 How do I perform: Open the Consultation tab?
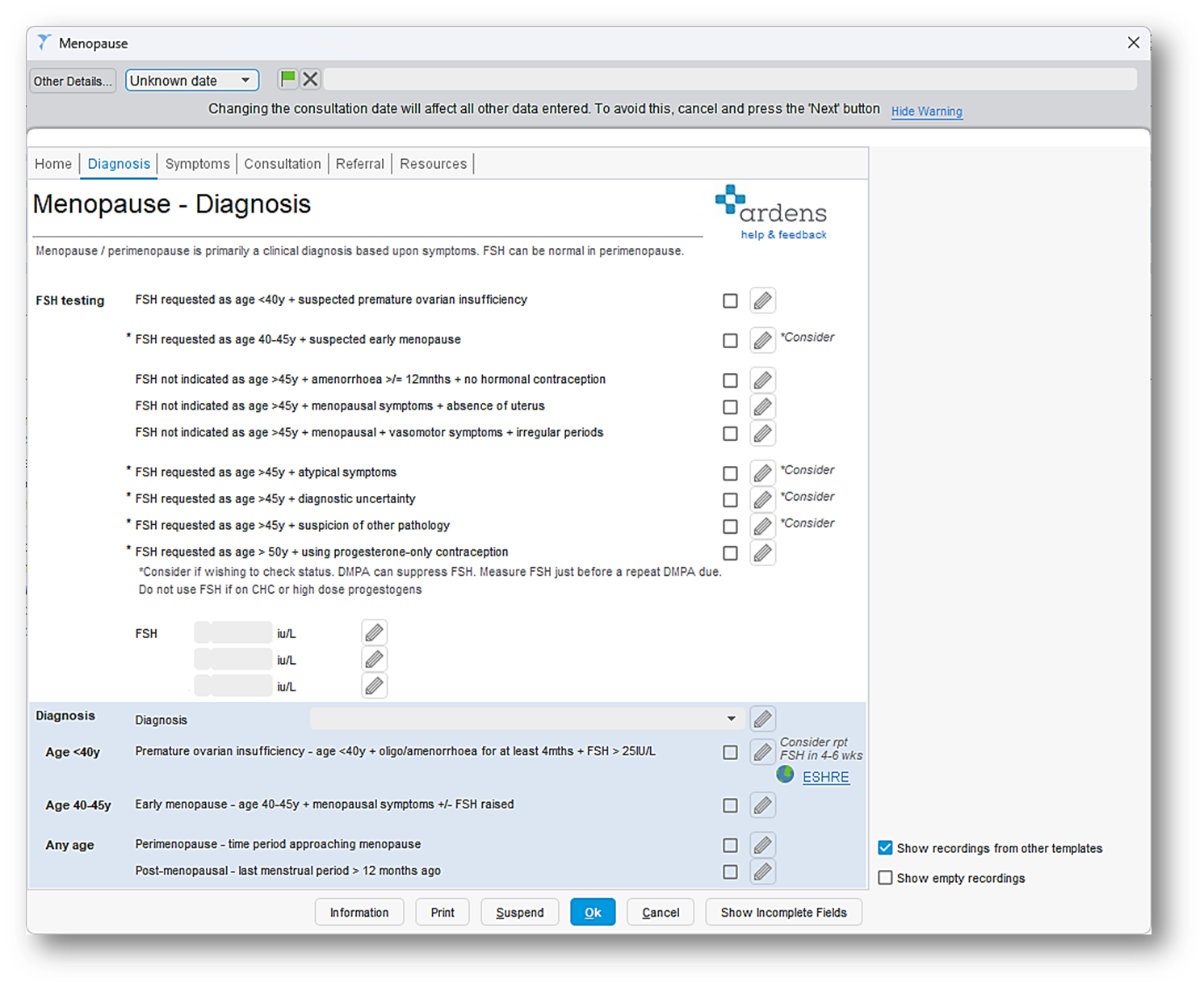coord(283,164)
